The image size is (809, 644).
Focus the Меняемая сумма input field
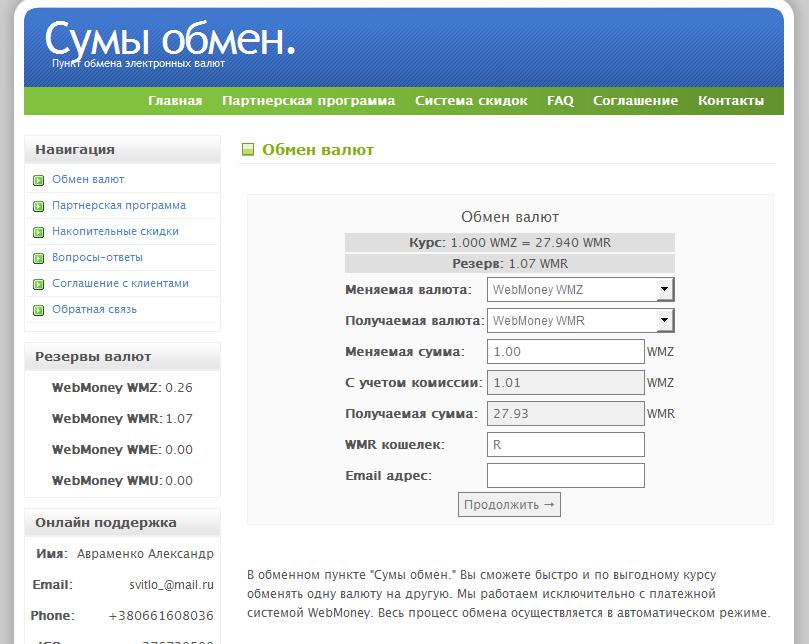tap(565, 351)
